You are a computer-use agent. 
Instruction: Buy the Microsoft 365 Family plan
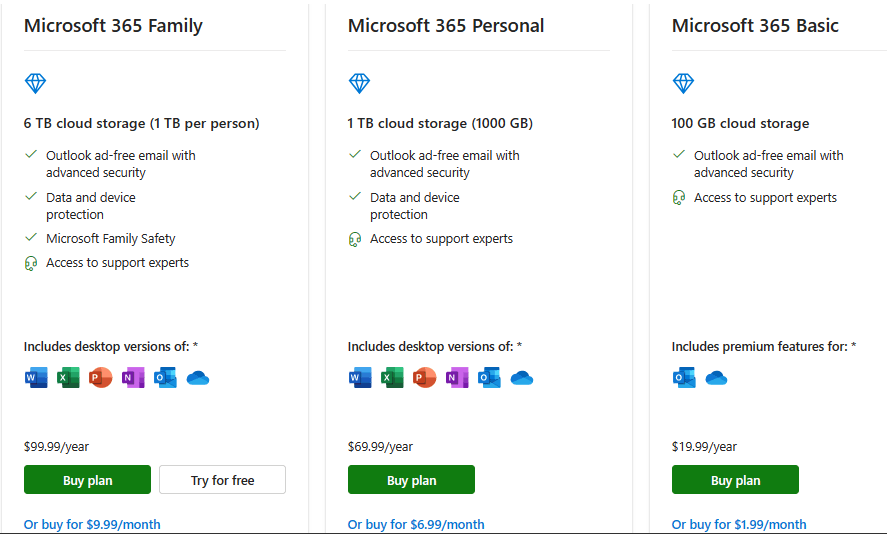[x=87, y=480]
